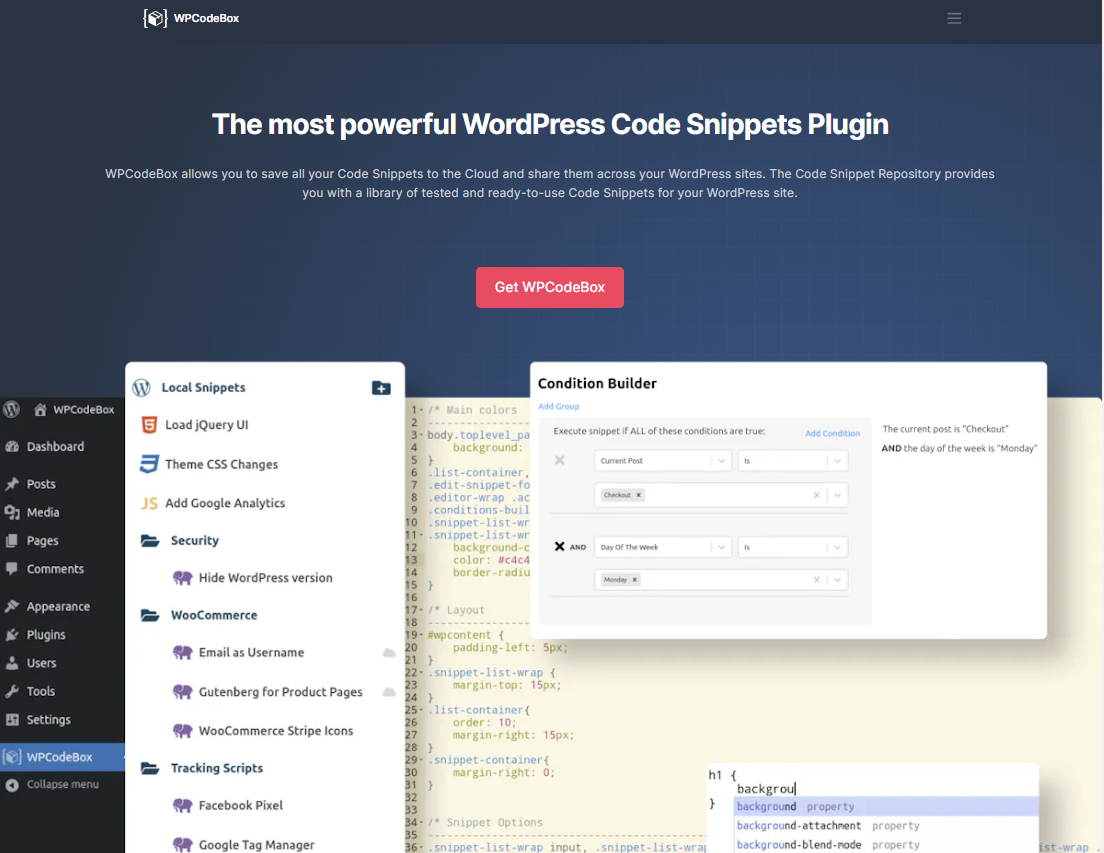Image resolution: width=1104 pixels, height=853 pixels.
Task: Click the PHP elephant icon for Facebook Pixel
Action: pyautogui.click(x=182, y=805)
